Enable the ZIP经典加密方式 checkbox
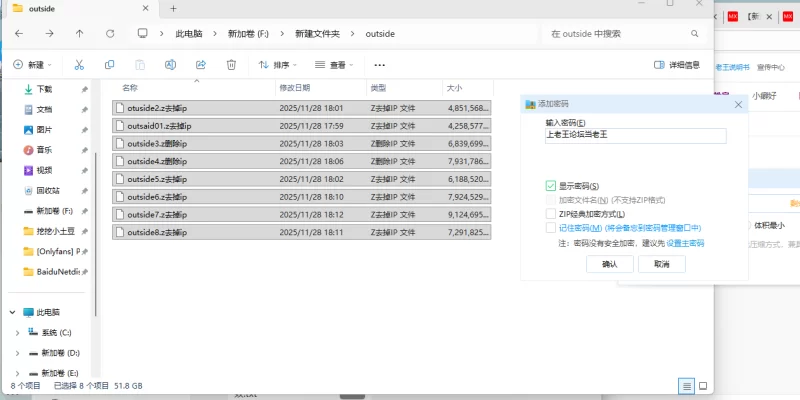The height and width of the screenshot is (400, 800). [x=550, y=214]
